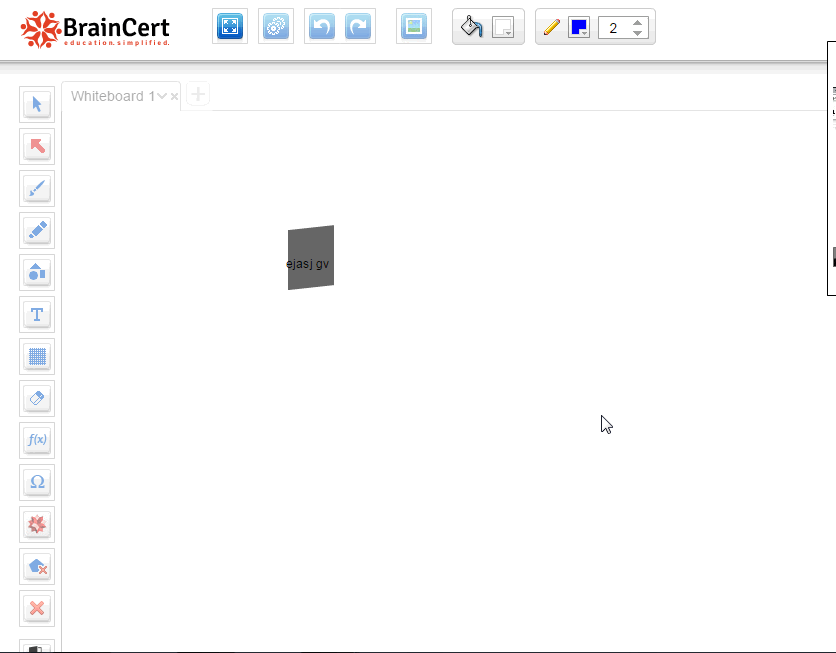This screenshot has height=653, width=836.
Task: Add a new whiteboard tab
Action: (x=198, y=94)
